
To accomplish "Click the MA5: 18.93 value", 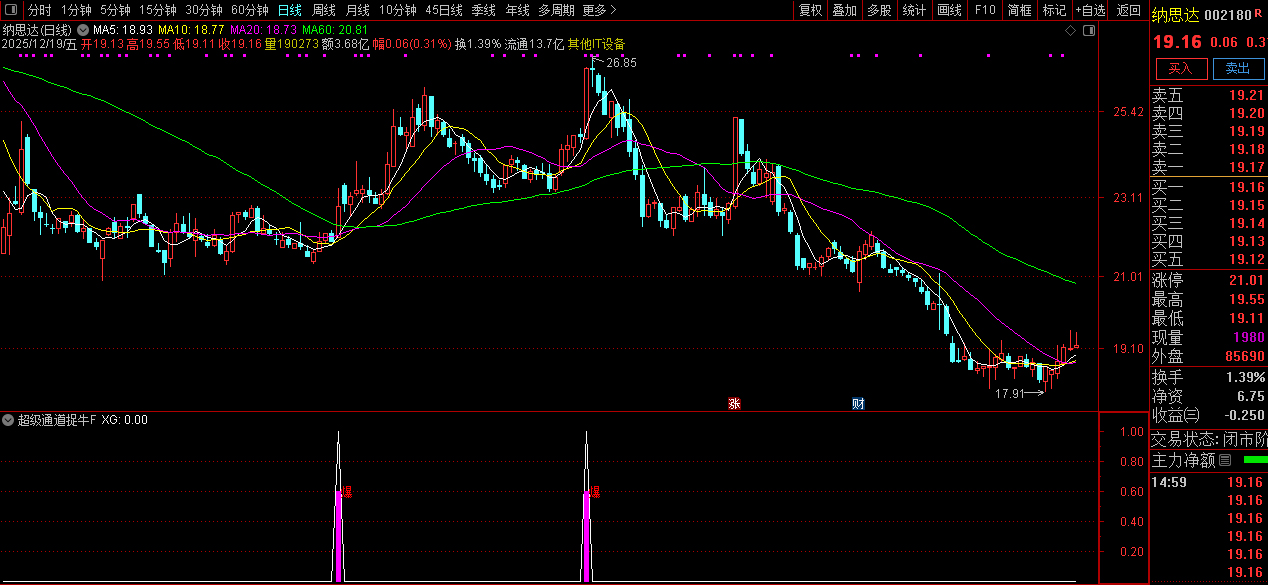I will point(124,31).
